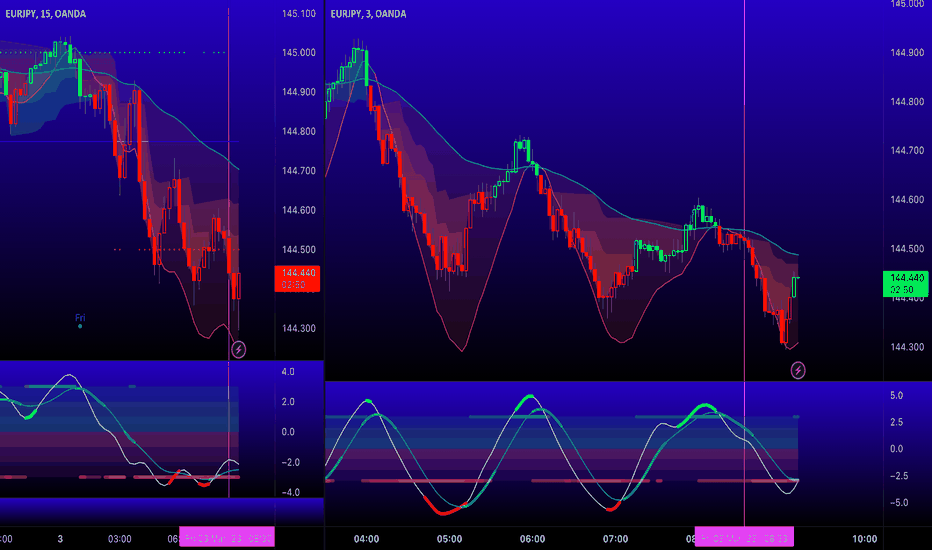Click the 5.0 level on the right oscillator scale

(x=896, y=395)
